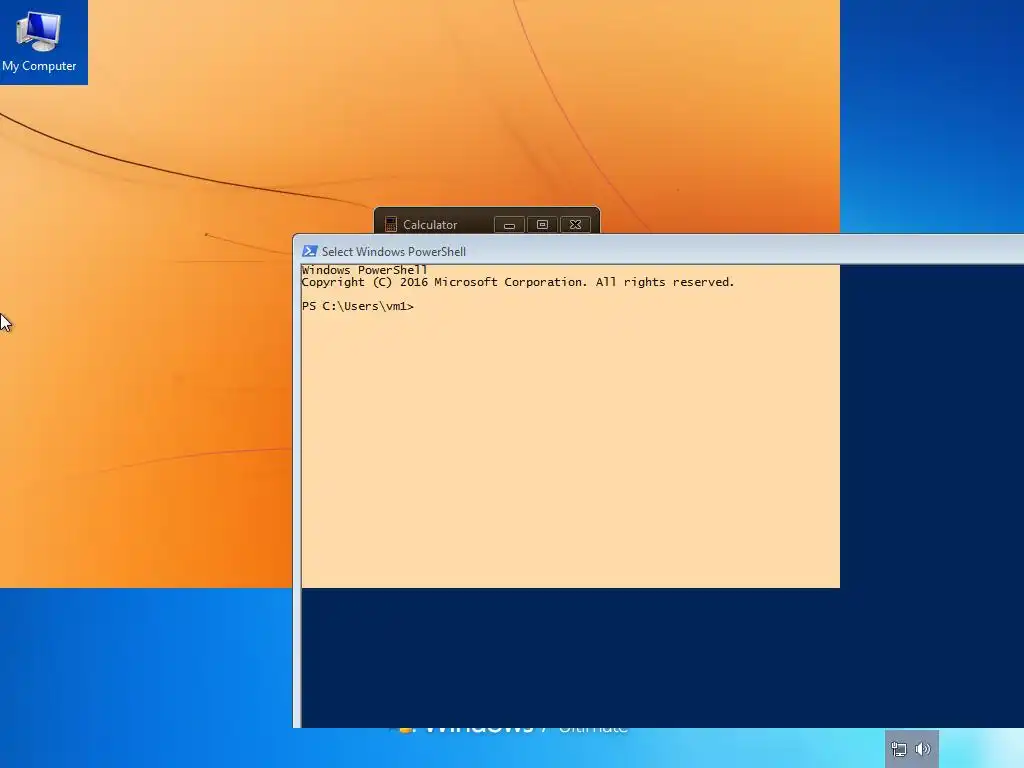This screenshot has height=768, width=1024.
Task: Open the network icon in the system tray
Action: 899,749
